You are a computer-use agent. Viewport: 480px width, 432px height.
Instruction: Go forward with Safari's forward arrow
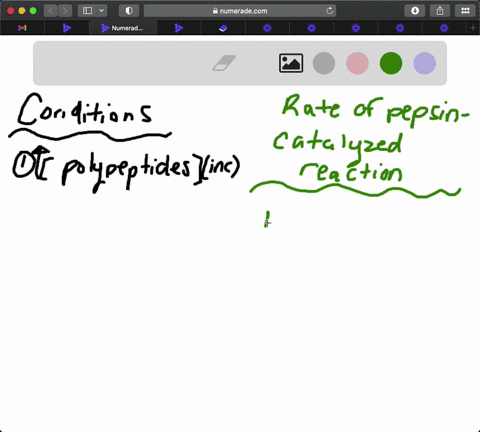65,11
